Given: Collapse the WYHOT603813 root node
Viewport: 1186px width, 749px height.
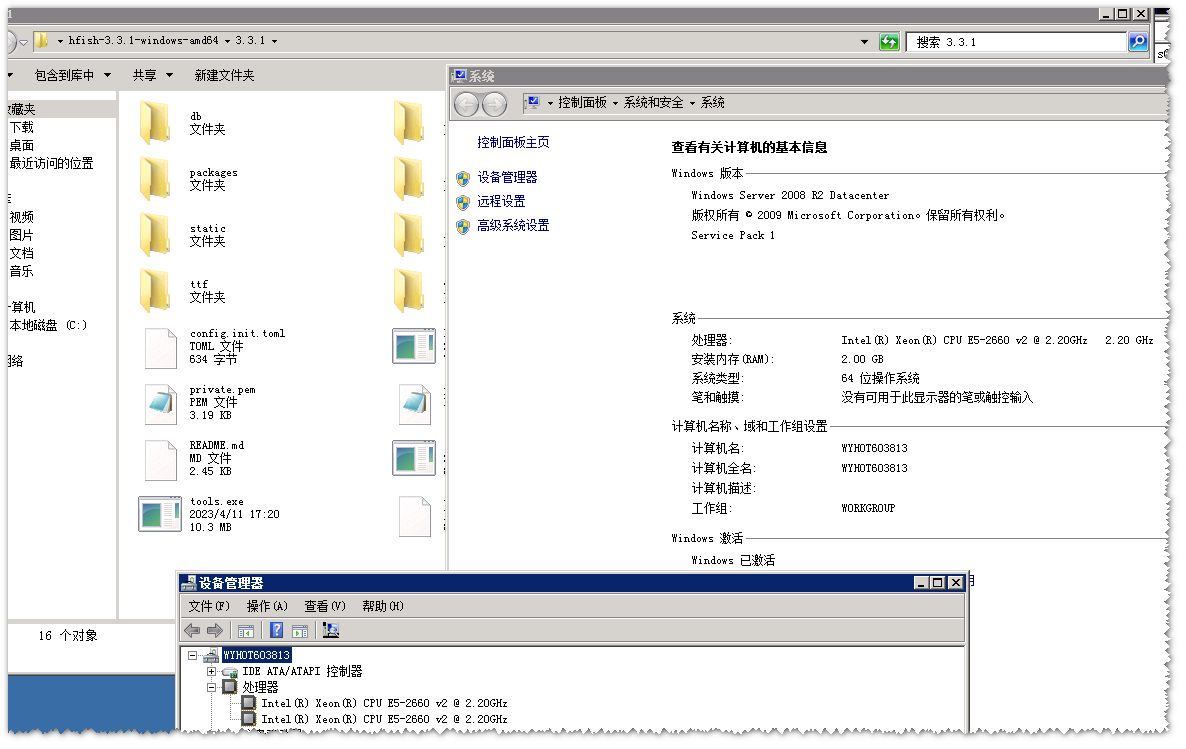Looking at the screenshot, I should tap(192, 655).
